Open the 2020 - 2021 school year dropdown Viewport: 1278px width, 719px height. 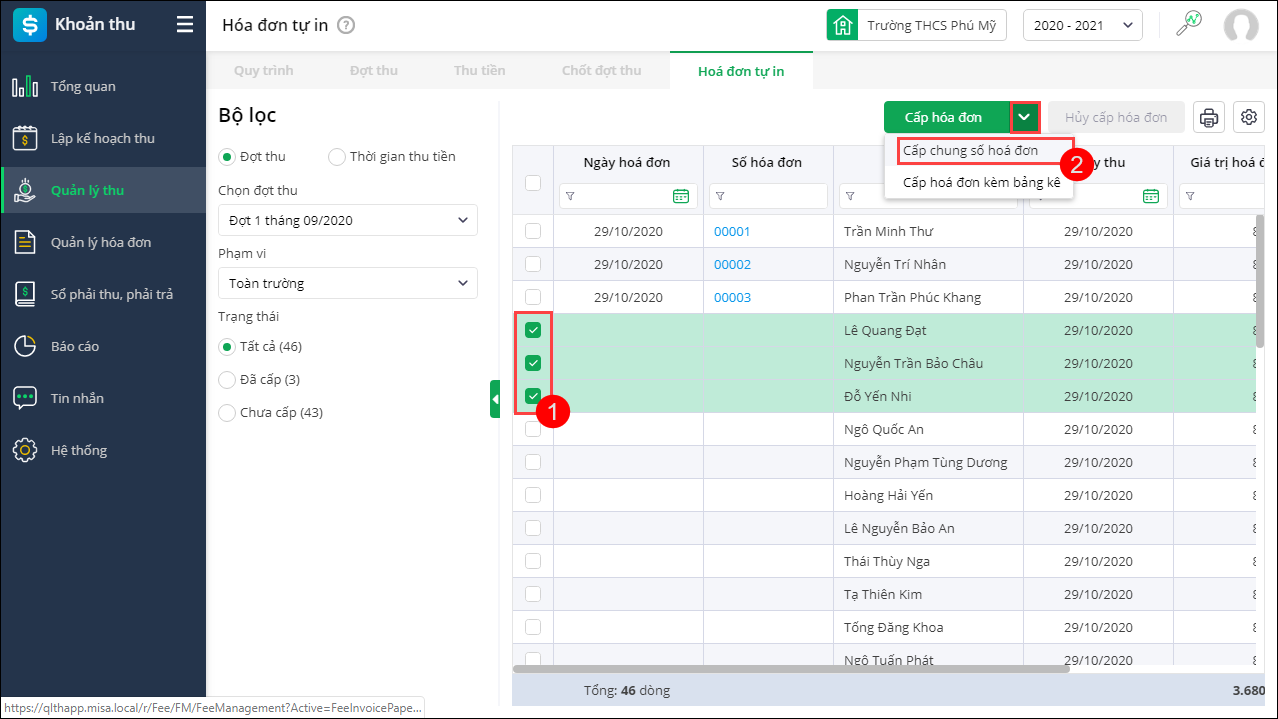coord(1083,25)
